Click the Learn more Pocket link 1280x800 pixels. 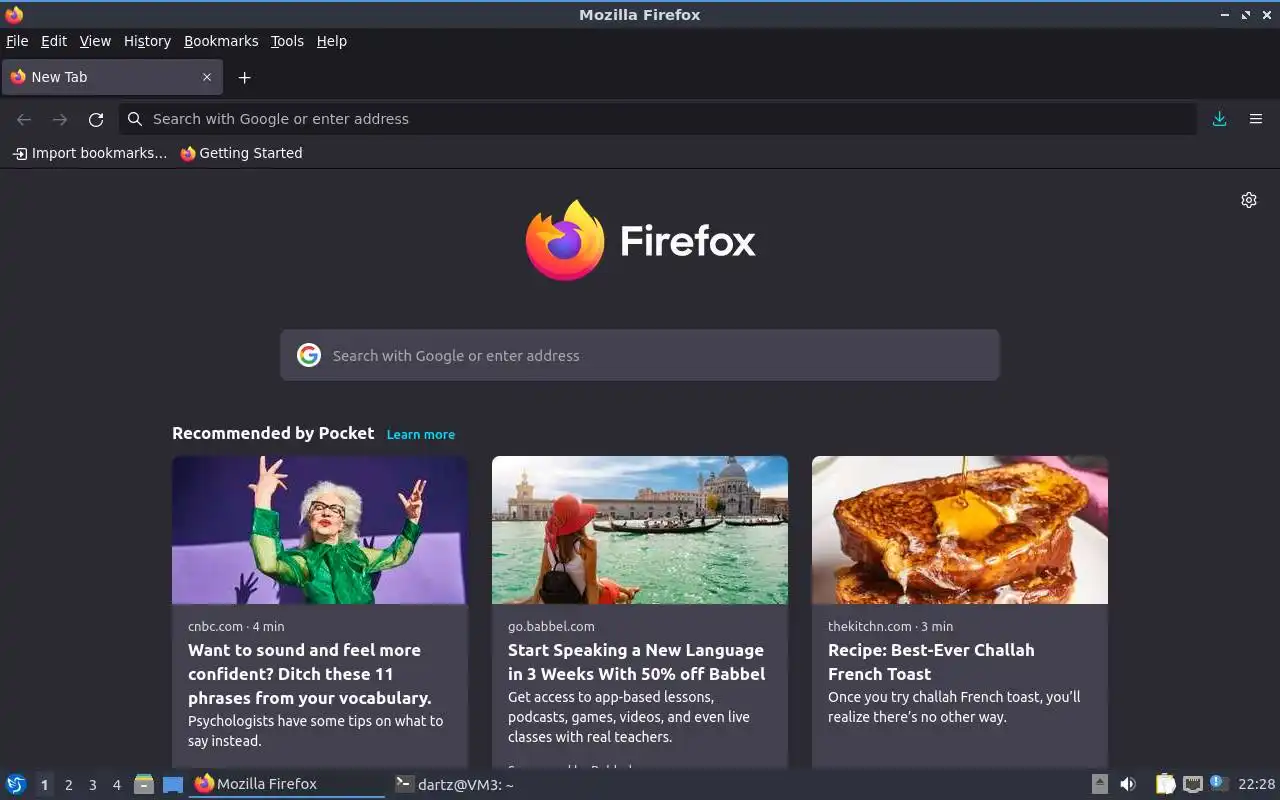point(421,434)
